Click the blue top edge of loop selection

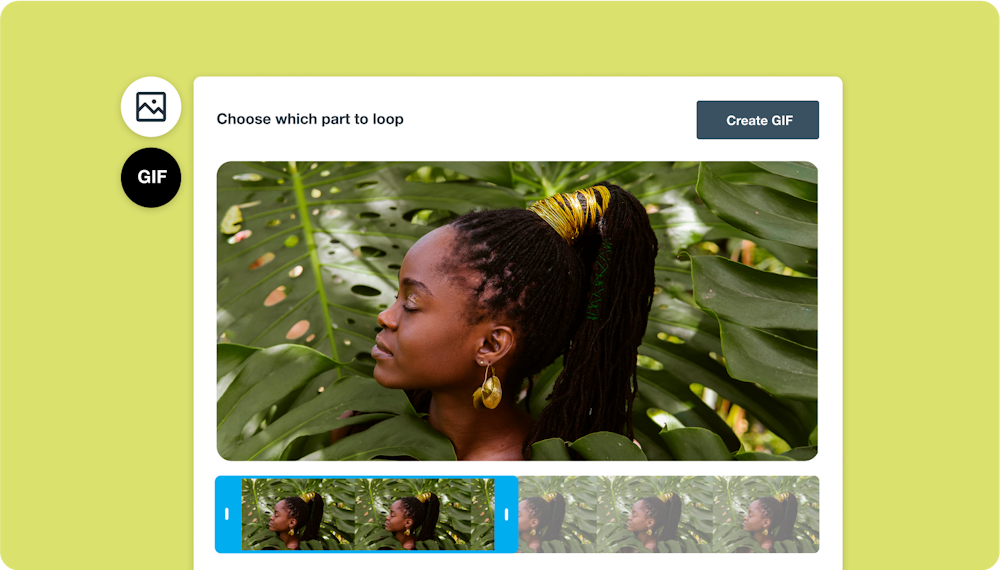tap(367, 478)
